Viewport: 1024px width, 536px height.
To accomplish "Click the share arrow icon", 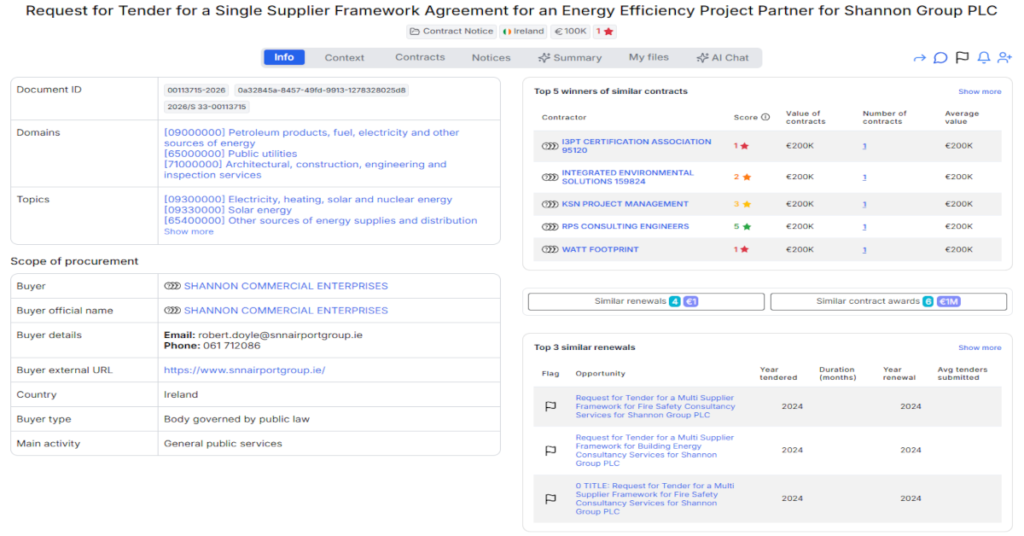I will (x=920, y=58).
